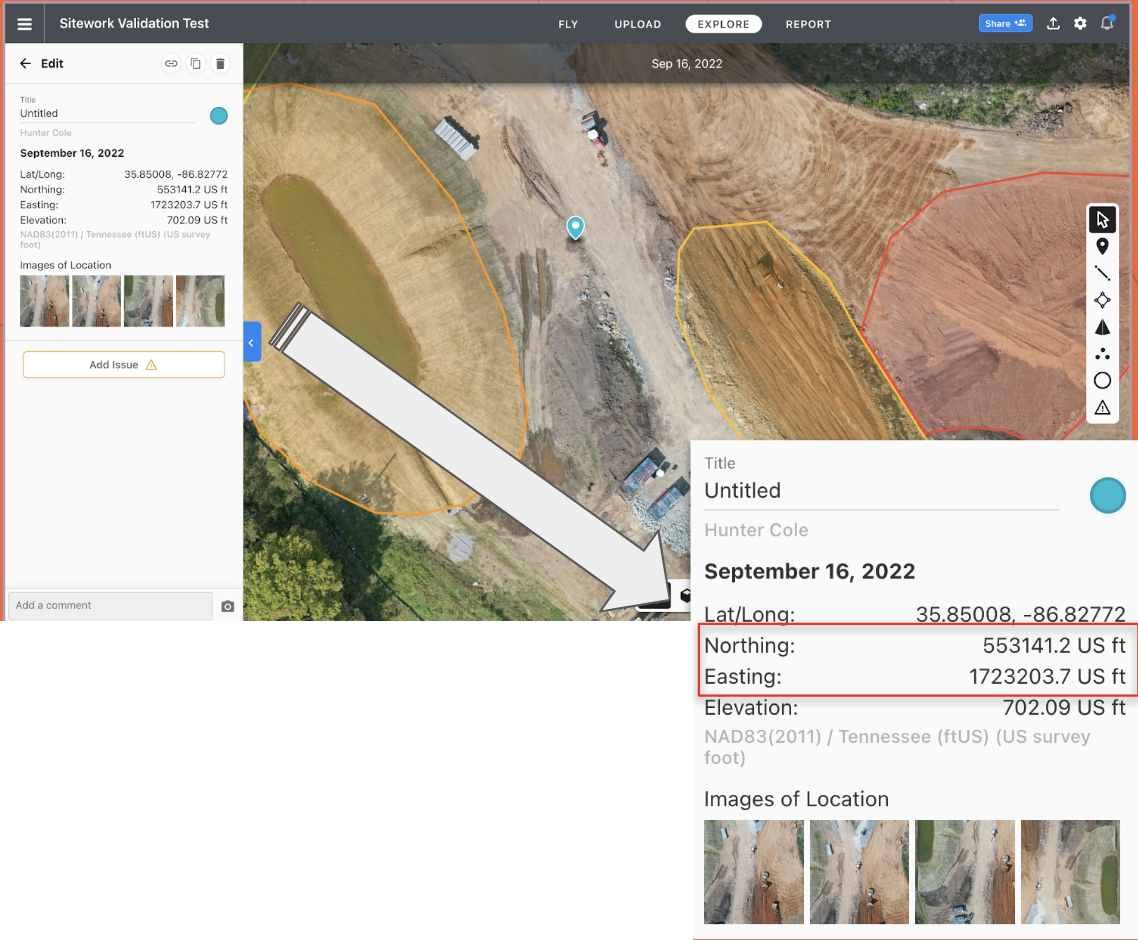Viewport: 1138px width, 940px height.
Task: Copy the annotation link icon
Action: point(171,62)
